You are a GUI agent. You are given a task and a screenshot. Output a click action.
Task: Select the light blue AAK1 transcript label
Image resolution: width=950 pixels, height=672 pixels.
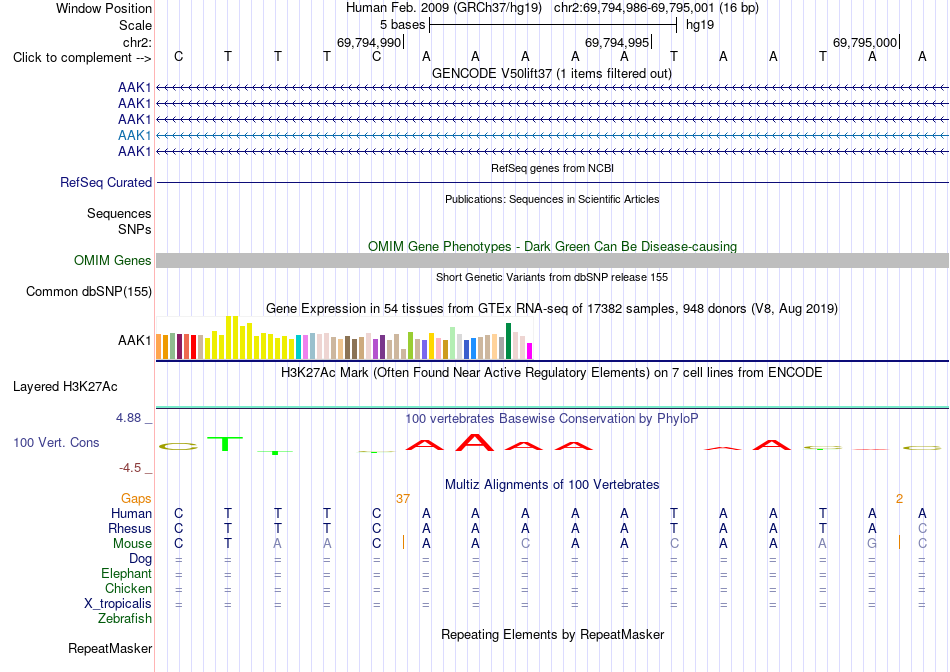pos(135,135)
